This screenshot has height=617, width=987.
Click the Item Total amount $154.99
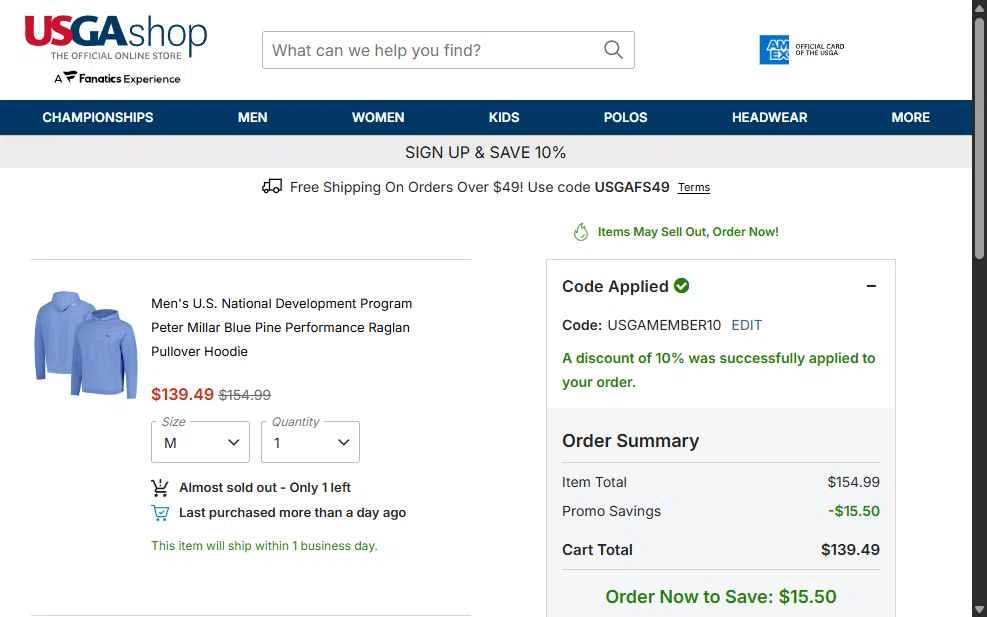[854, 482]
